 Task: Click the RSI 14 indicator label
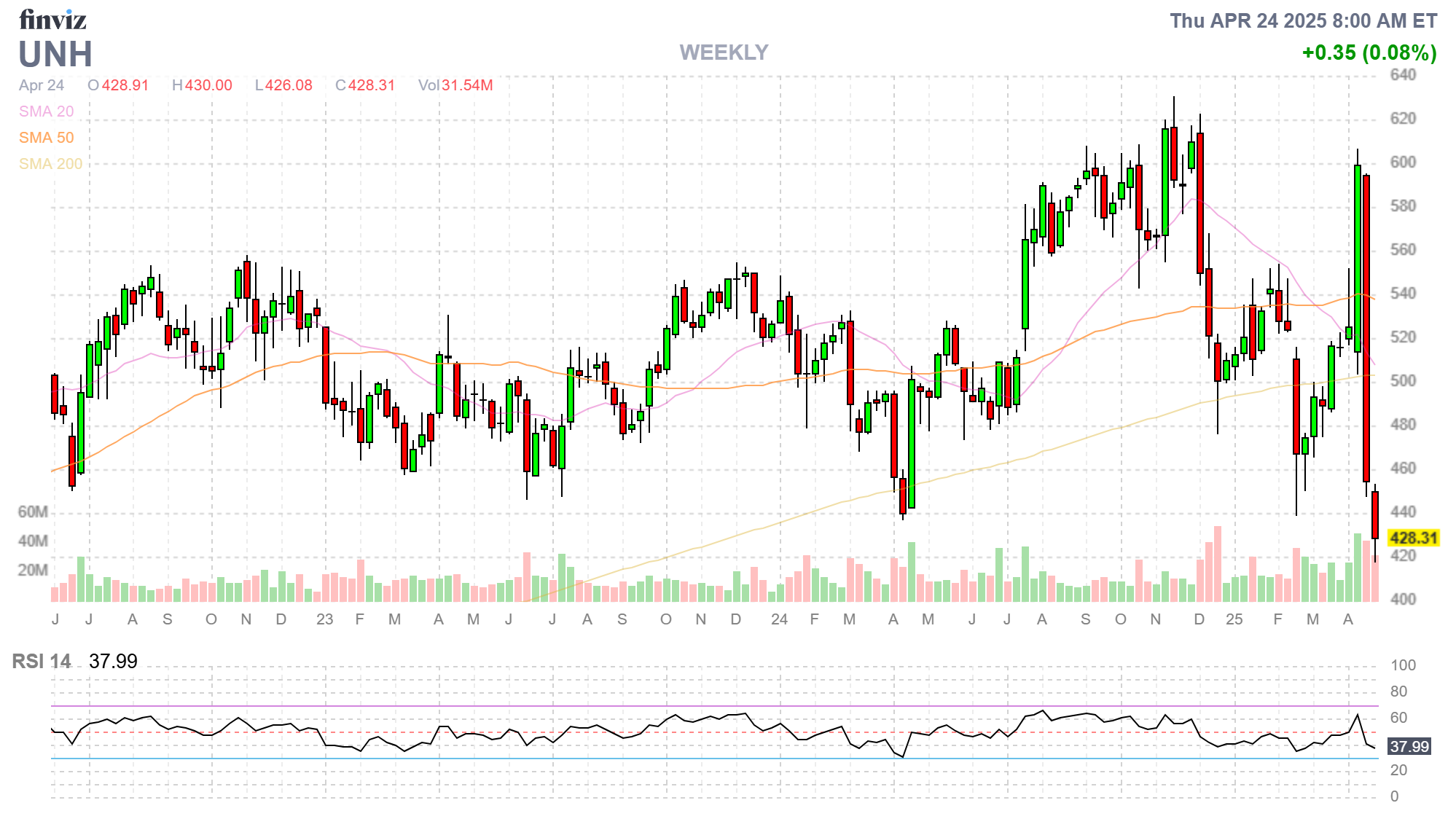(41, 661)
